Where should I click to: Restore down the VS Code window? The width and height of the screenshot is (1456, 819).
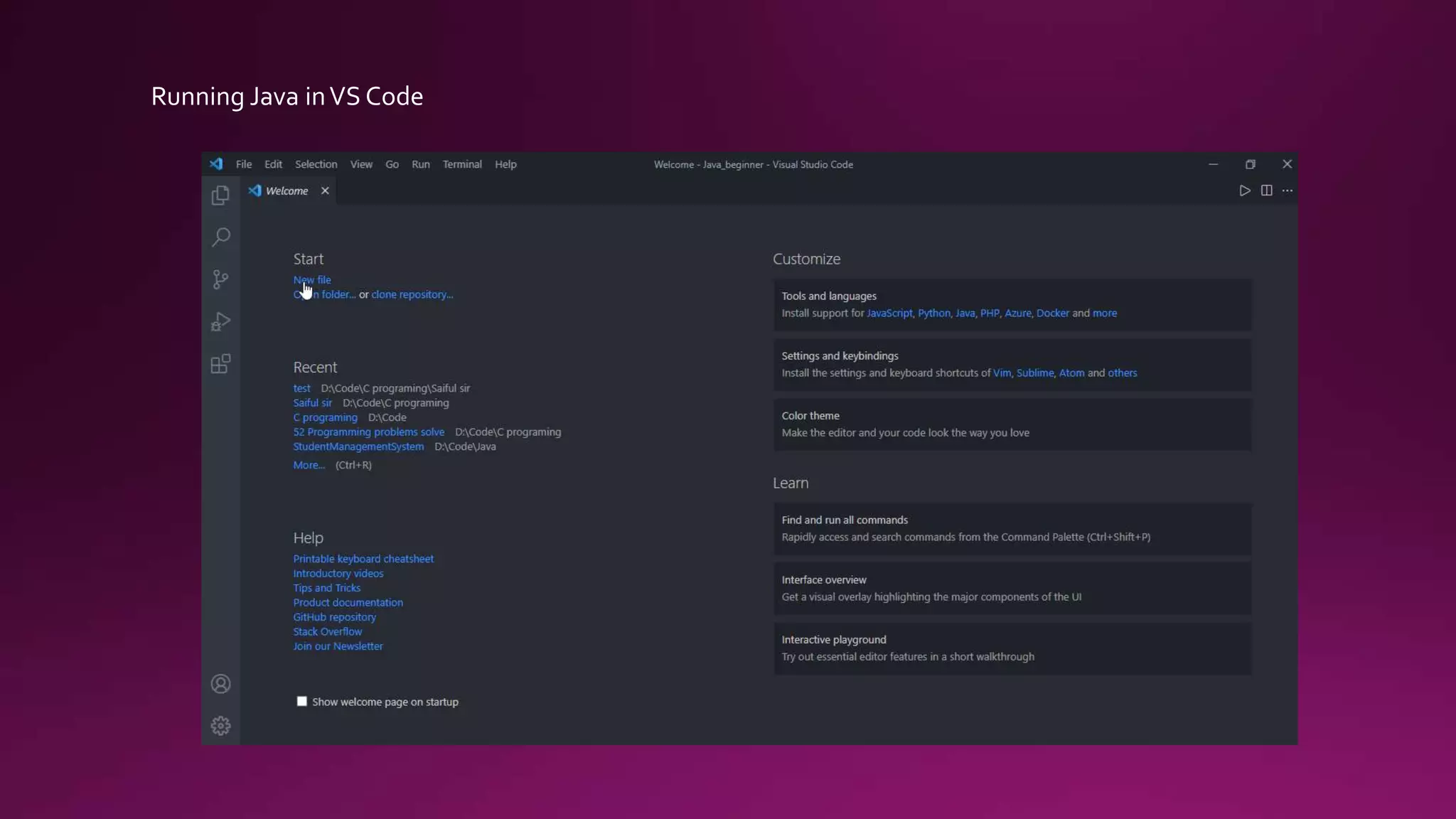pos(1251,164)
